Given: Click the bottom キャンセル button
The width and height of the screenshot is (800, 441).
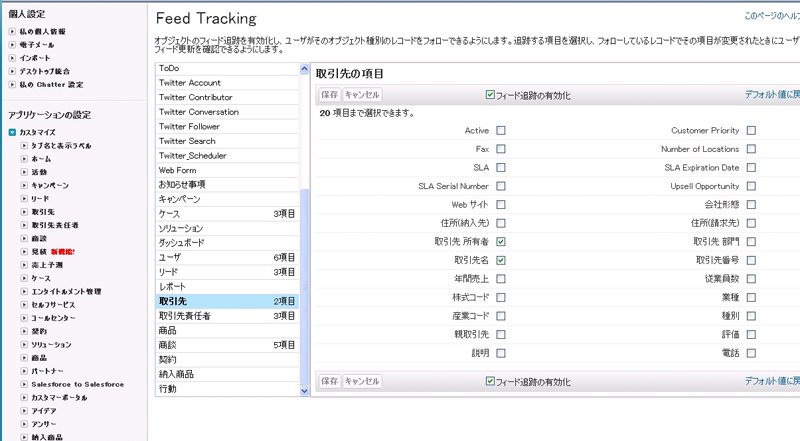Looking at the screenshot, I should [362, 381].
